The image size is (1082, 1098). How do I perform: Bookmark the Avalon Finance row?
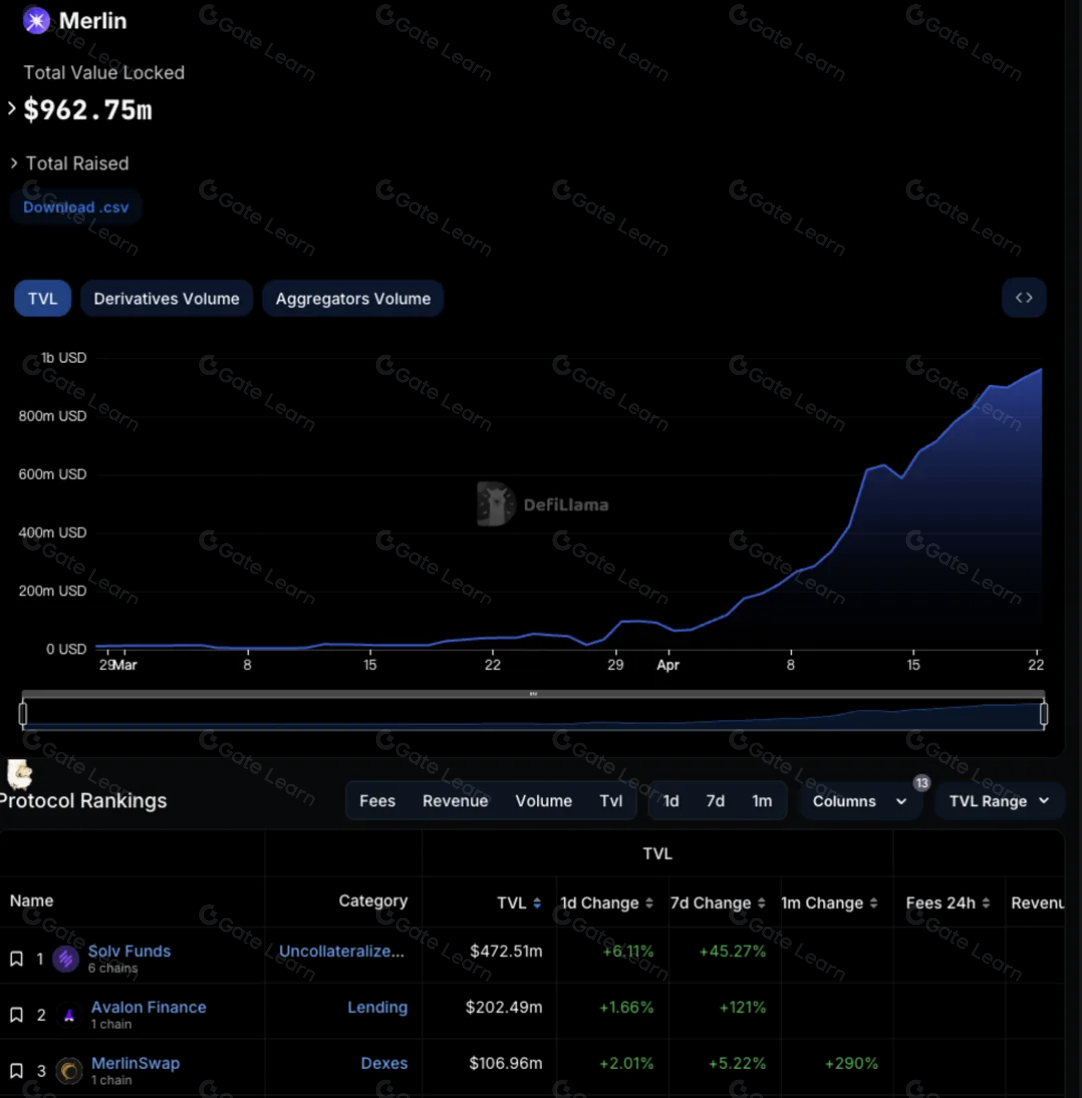point(16,1015)
